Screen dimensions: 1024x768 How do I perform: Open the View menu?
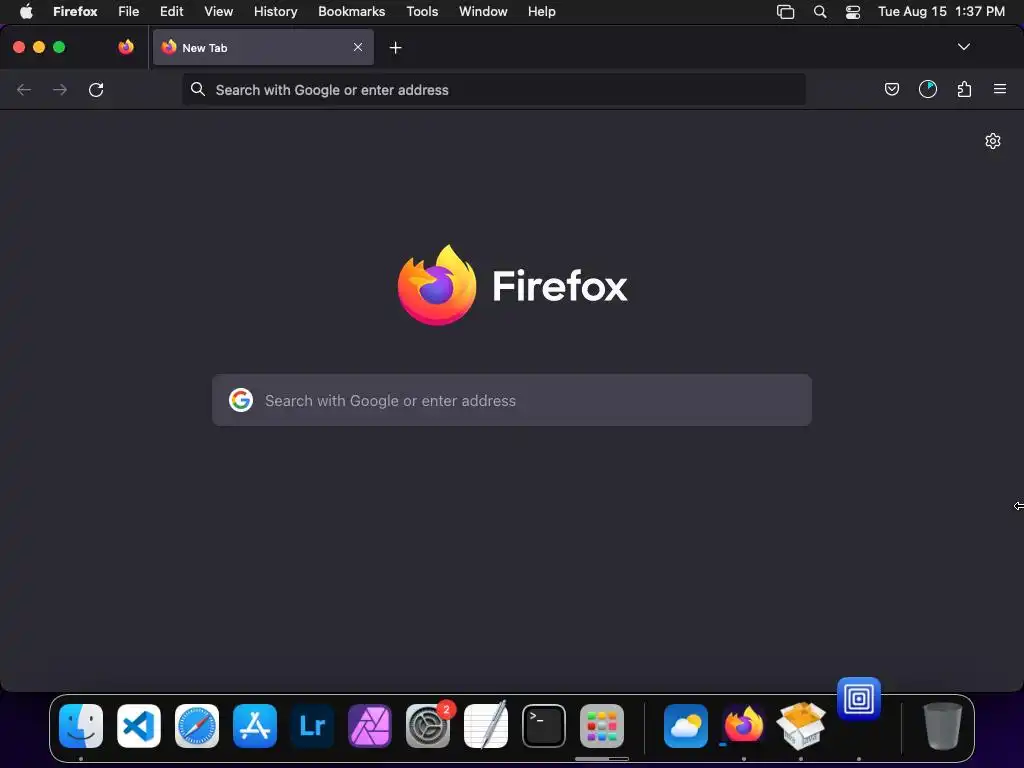coord(218,11)
